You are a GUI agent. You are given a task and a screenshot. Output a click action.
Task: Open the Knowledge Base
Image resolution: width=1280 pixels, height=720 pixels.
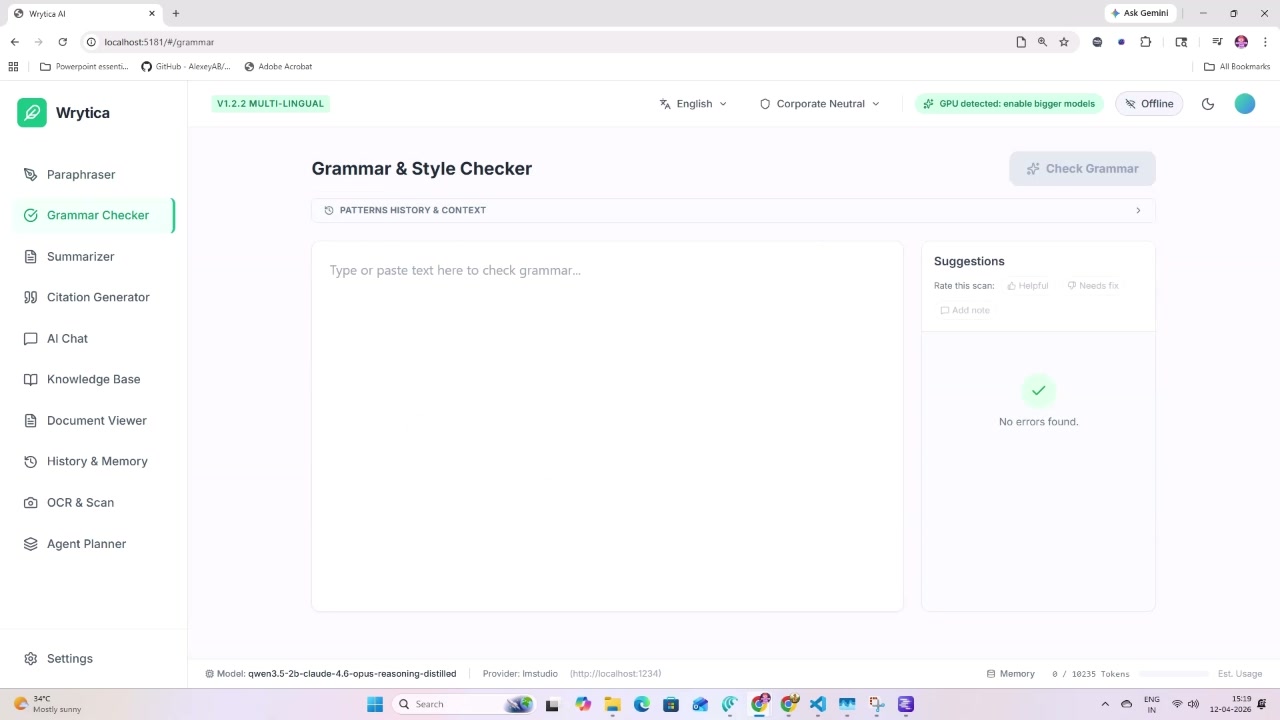[93, 379]
